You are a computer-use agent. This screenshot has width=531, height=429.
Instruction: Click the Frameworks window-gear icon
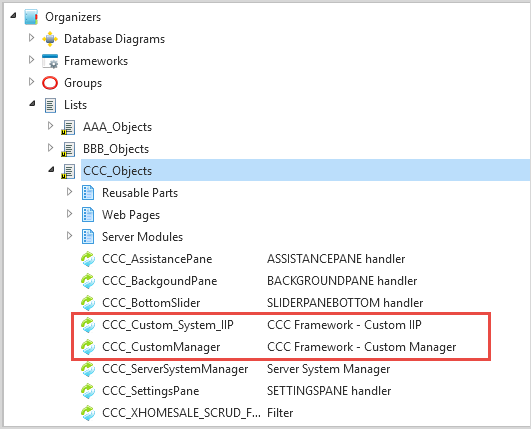point(50,61)
